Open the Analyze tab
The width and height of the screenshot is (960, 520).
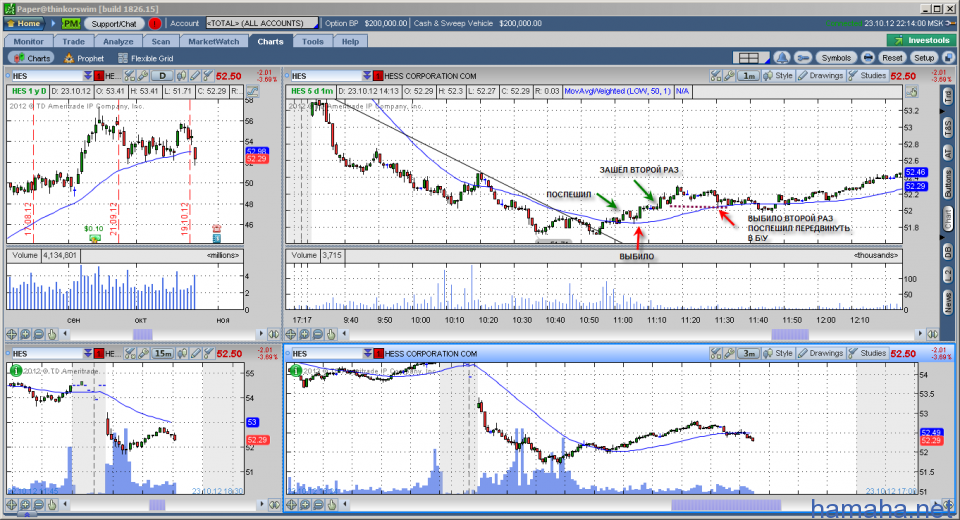118,41
